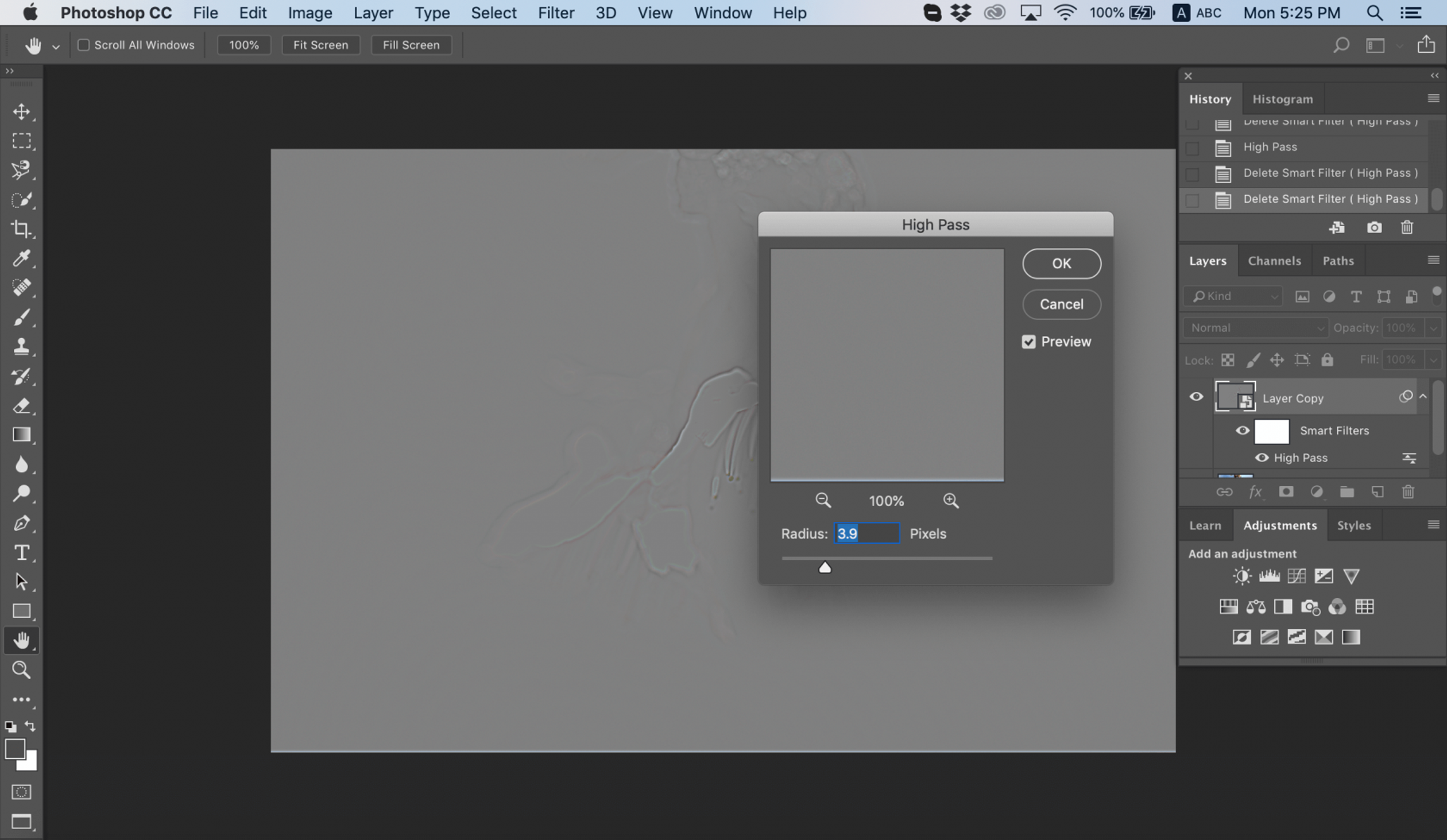This screenshot has height=840, width=1447.
Task: Toggle visibility of High Pass smart filter
Action: coord(1261,457)
